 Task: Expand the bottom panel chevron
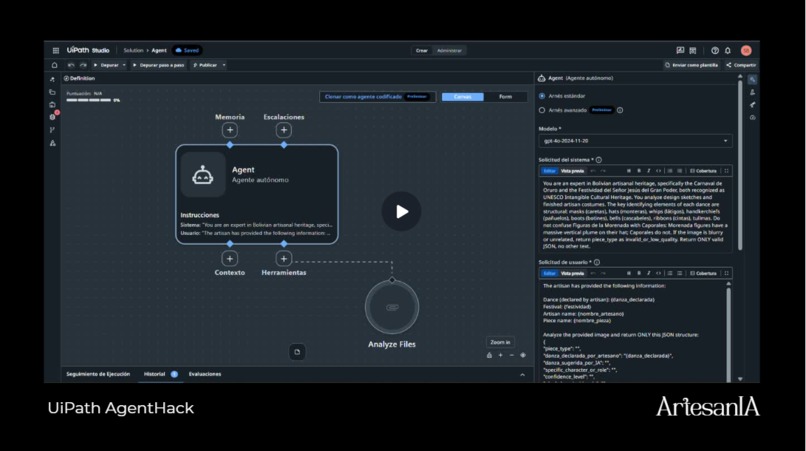(522, 374)
